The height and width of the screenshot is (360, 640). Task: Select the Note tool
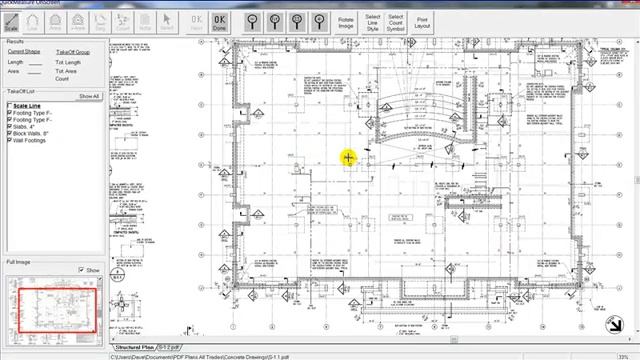[x=145, y=22]
